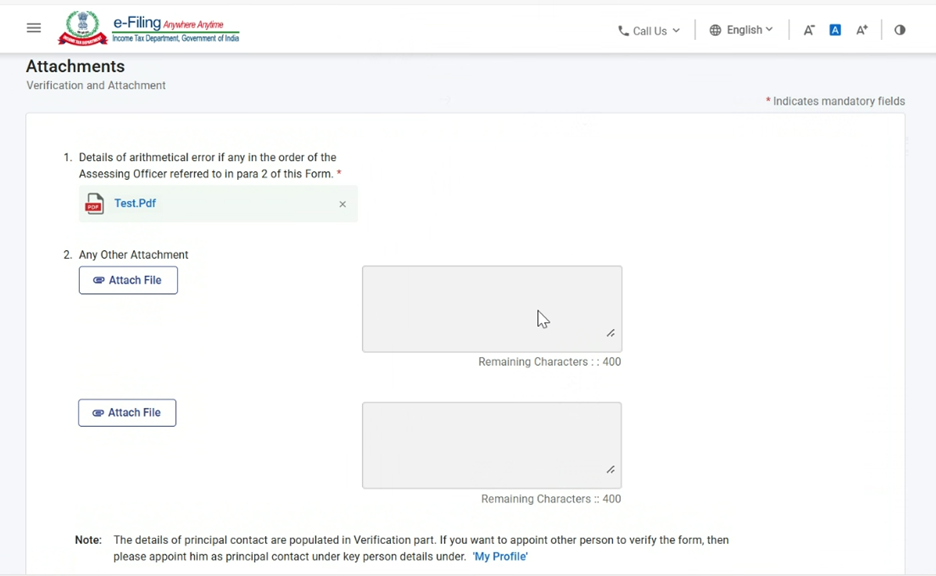Click the PDF icon next to Test.Pdf

[x=94, y=204]
